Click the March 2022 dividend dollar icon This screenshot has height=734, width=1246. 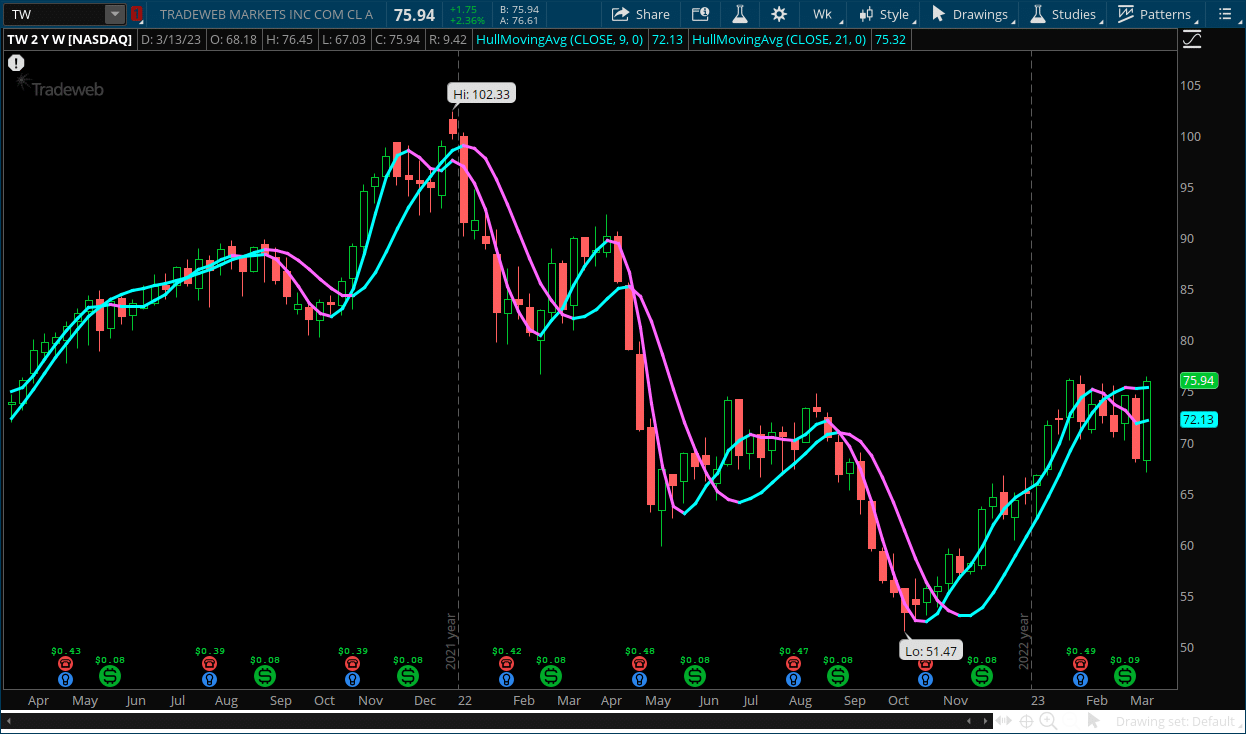pos(550,676)
